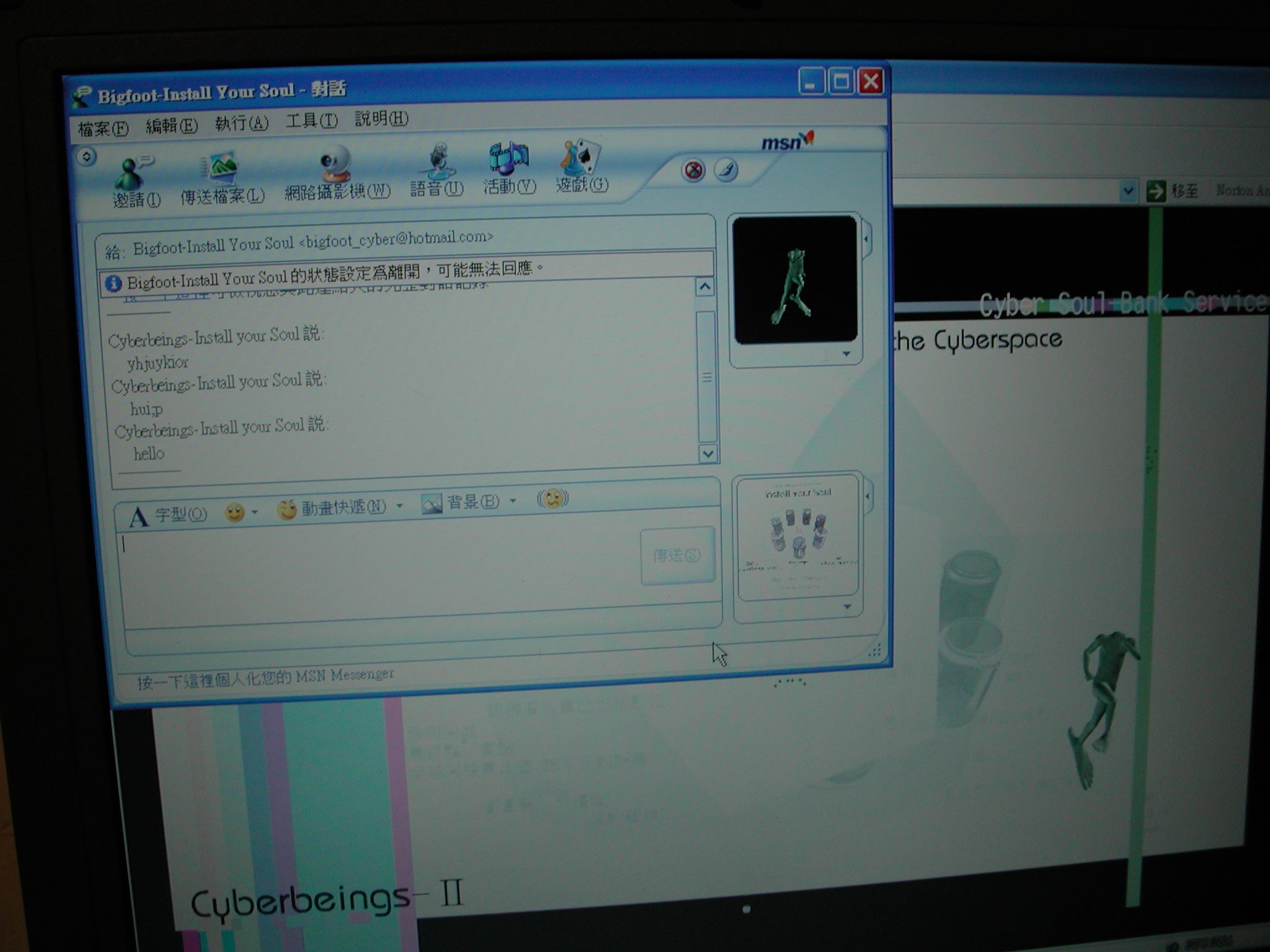
Task: Click the personalize MSN Messenger status text
Action: 265,679
